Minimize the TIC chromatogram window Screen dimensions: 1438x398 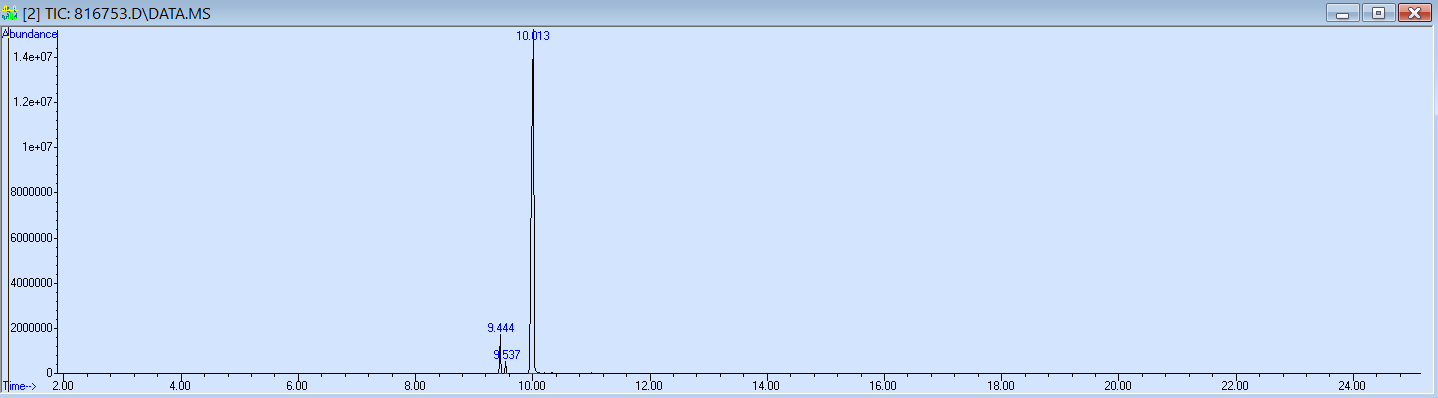(1342, 13)
